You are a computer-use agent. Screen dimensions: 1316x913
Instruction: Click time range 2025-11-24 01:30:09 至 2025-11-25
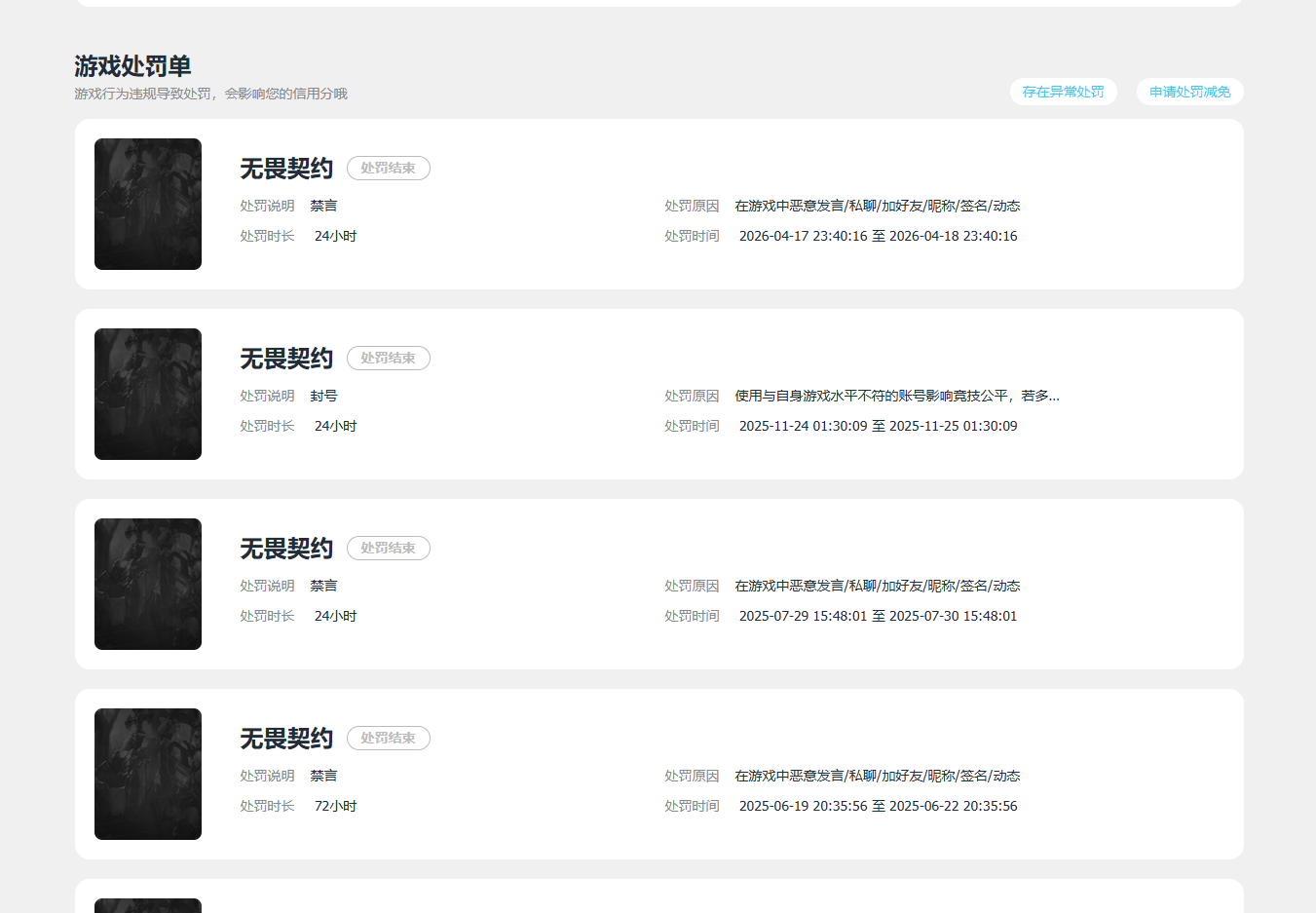pos(878,426)
